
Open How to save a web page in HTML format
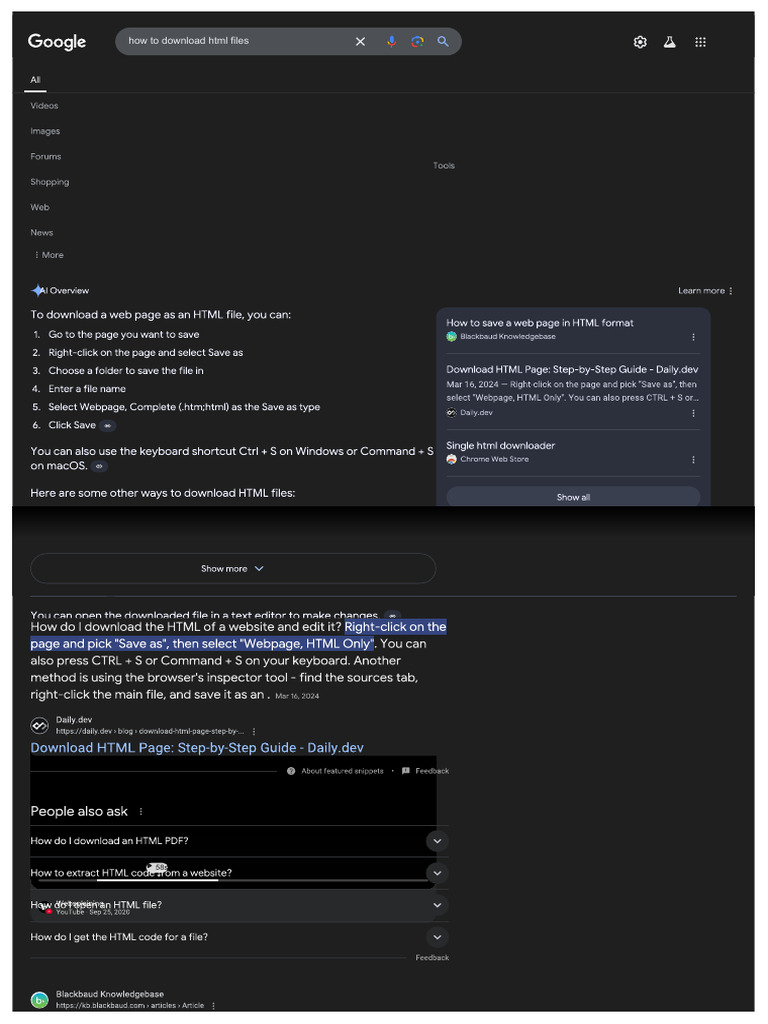click(539, 323)
